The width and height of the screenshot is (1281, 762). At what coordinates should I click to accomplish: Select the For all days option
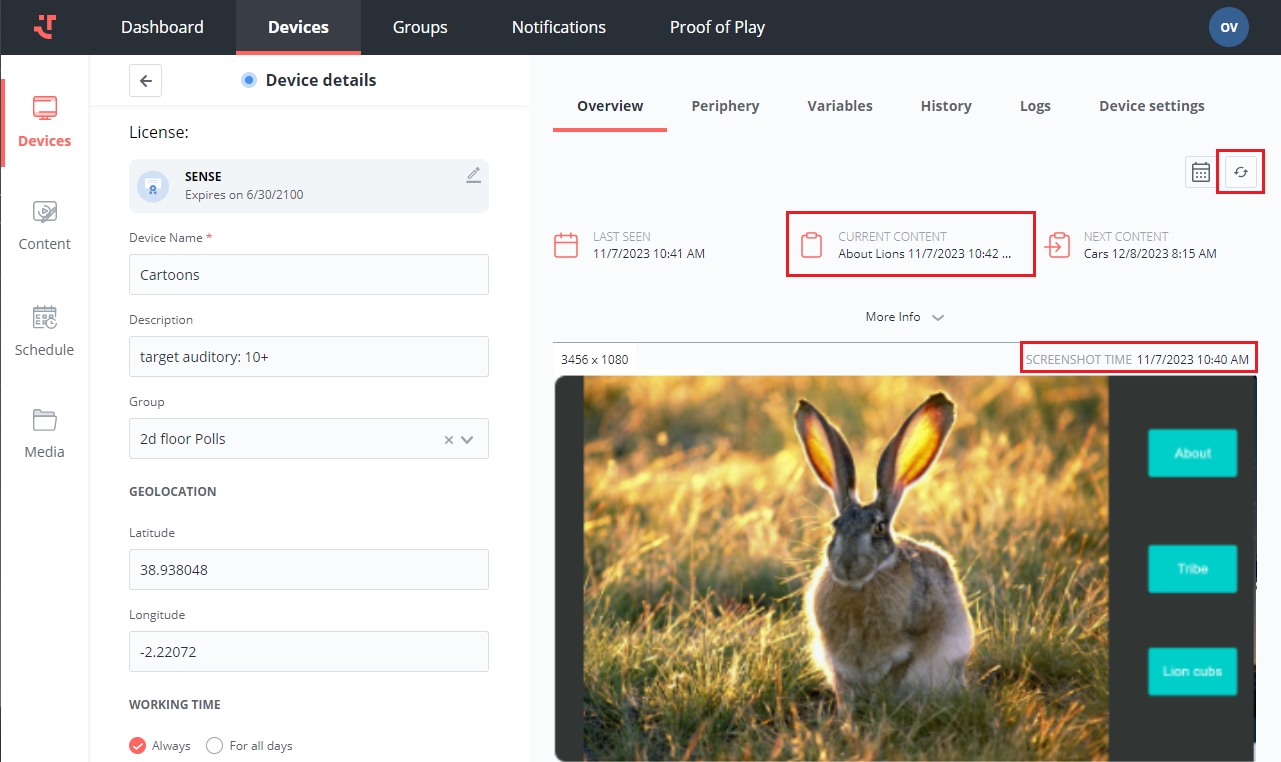point(214,745)
